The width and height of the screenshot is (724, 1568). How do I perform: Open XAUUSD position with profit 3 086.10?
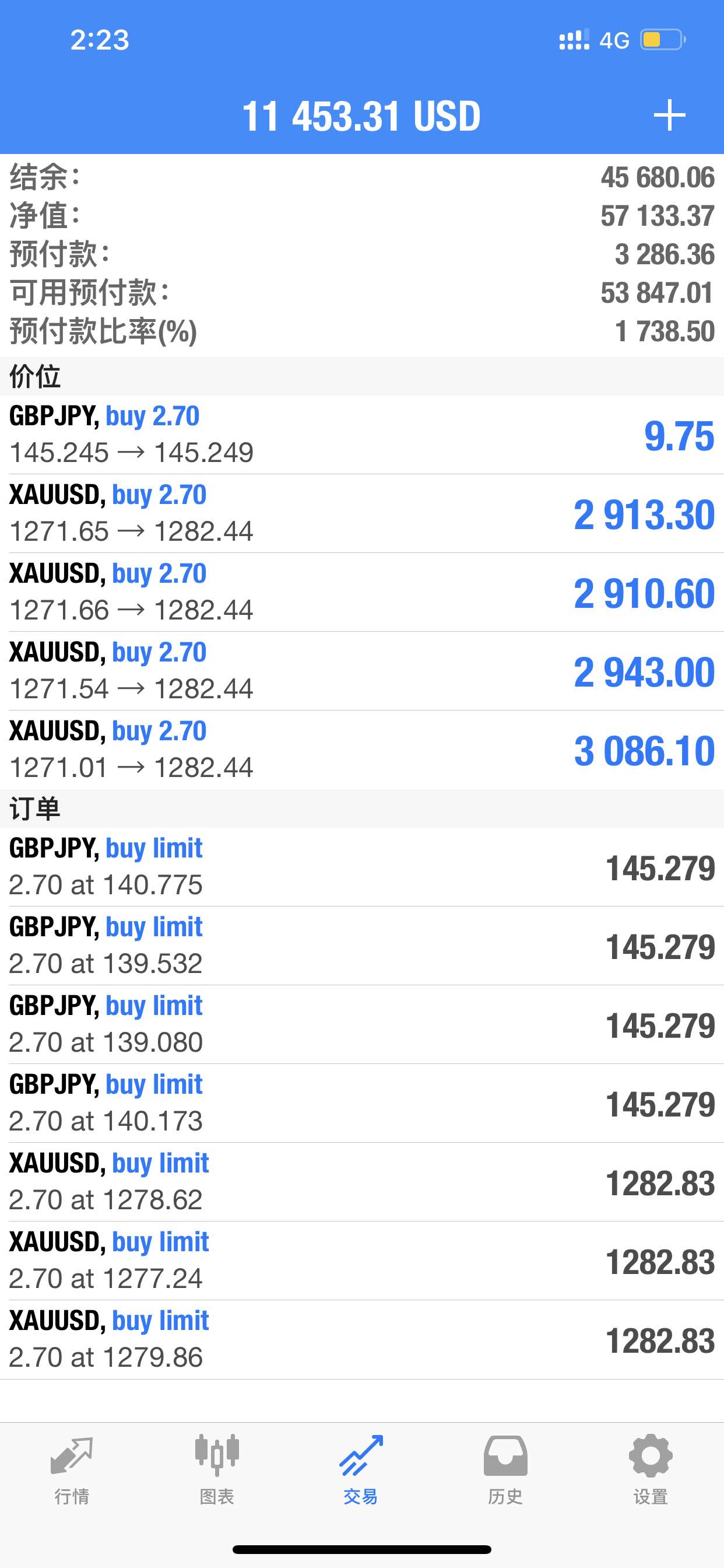(362, 750)
